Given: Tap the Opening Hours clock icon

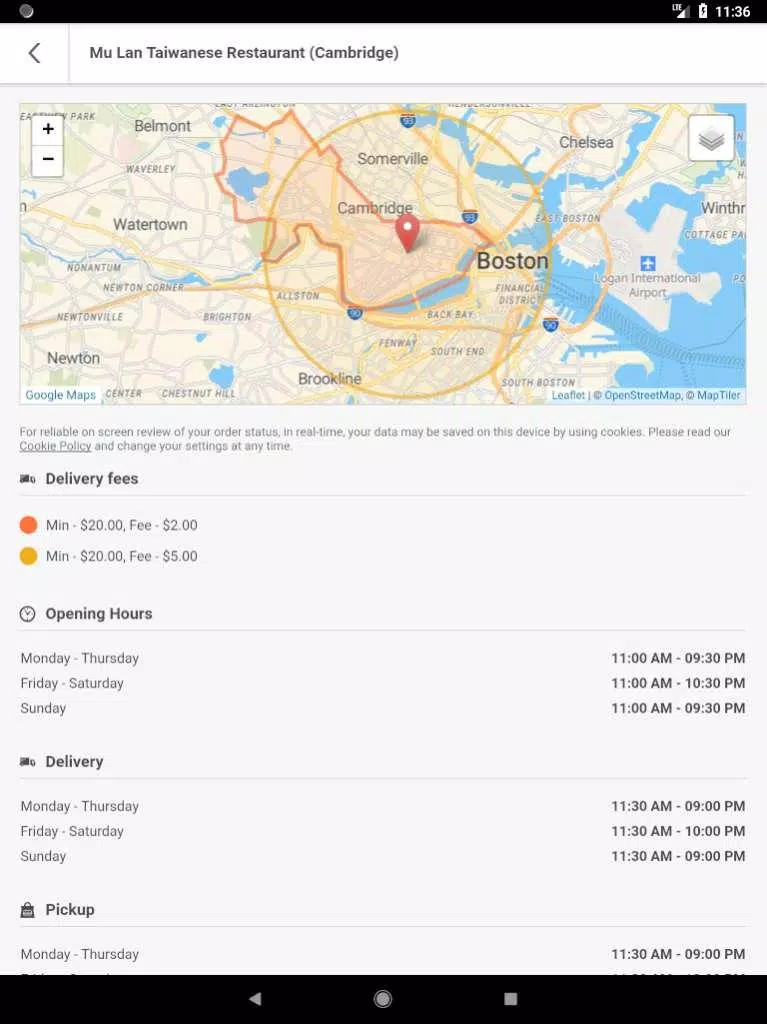Looking at the screenshot, I should click(x=27, y=614).
